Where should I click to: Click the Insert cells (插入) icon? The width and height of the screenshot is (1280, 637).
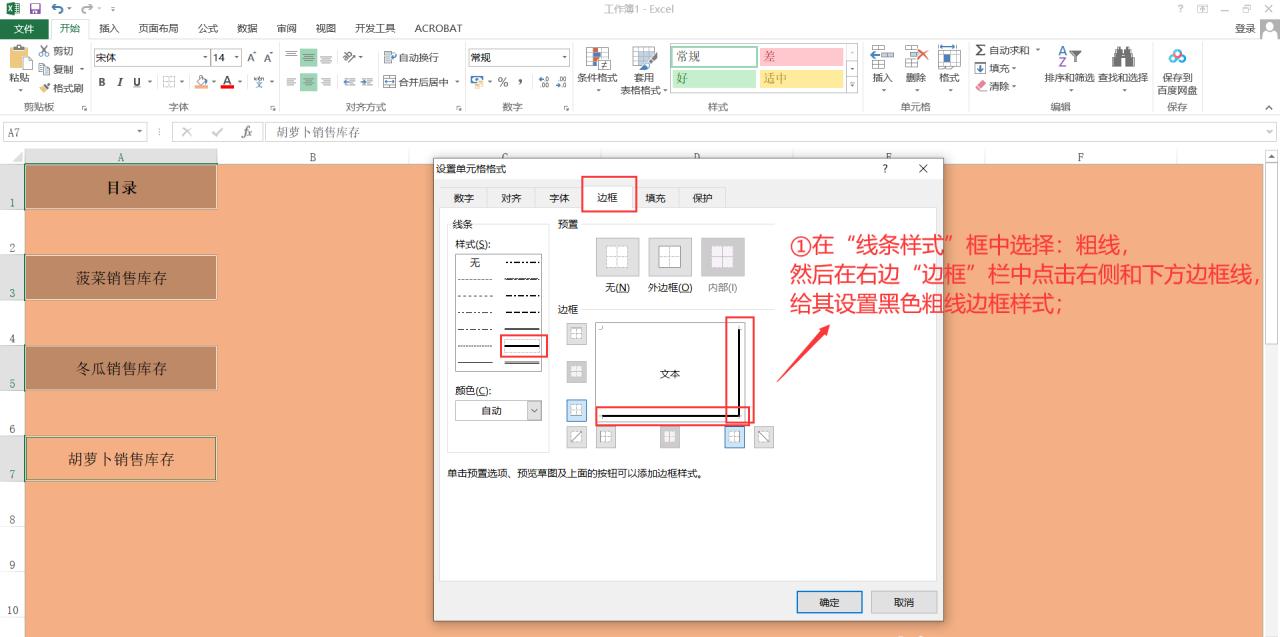click(882, 58)
